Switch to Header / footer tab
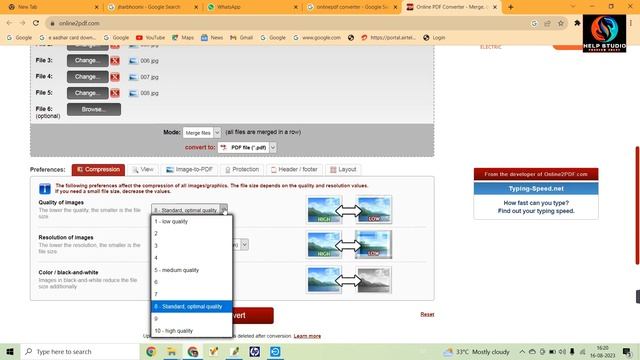Screen dimensions: 640x360 click(294, 169)
